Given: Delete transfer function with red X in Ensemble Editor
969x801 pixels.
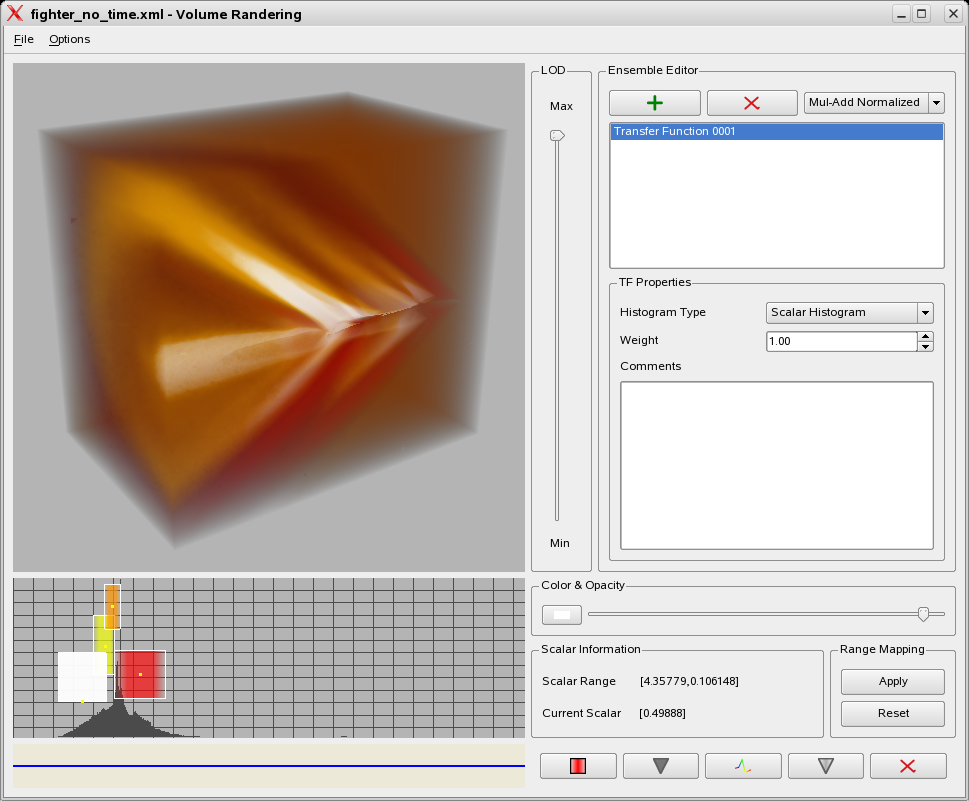Looking at the screenshot, I should (x=751, y=103).
